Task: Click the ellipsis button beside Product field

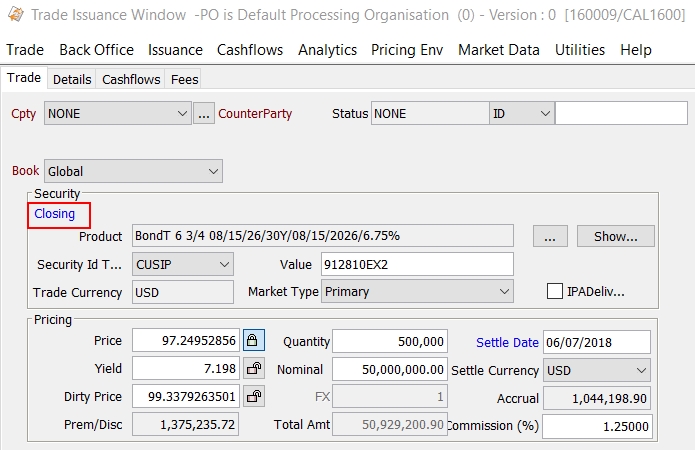Action: [550, 236]
